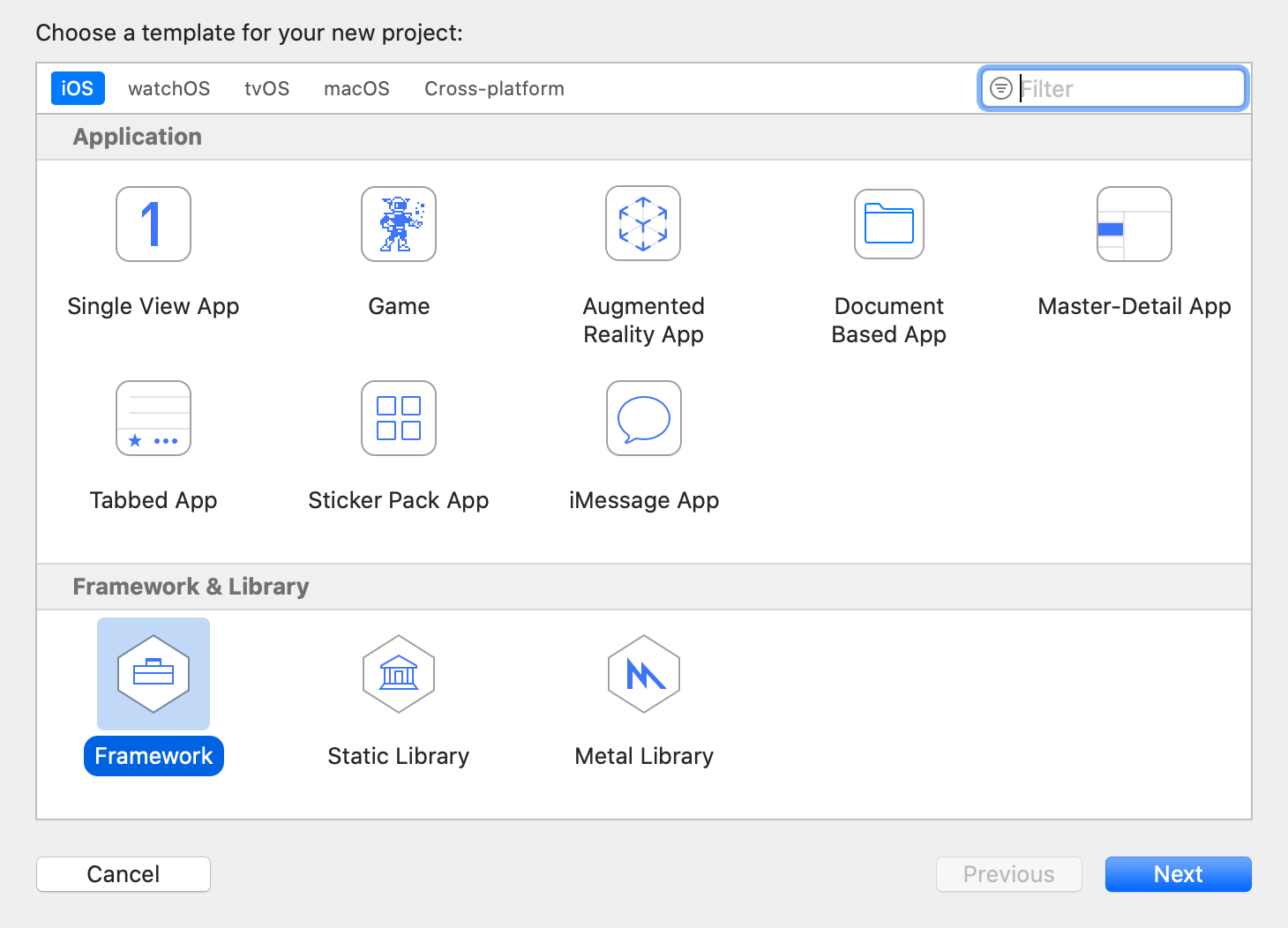Select the Sticker Pack App icon
The width and height of the screenshot is (1288, 928).
[x=399, y=418]
